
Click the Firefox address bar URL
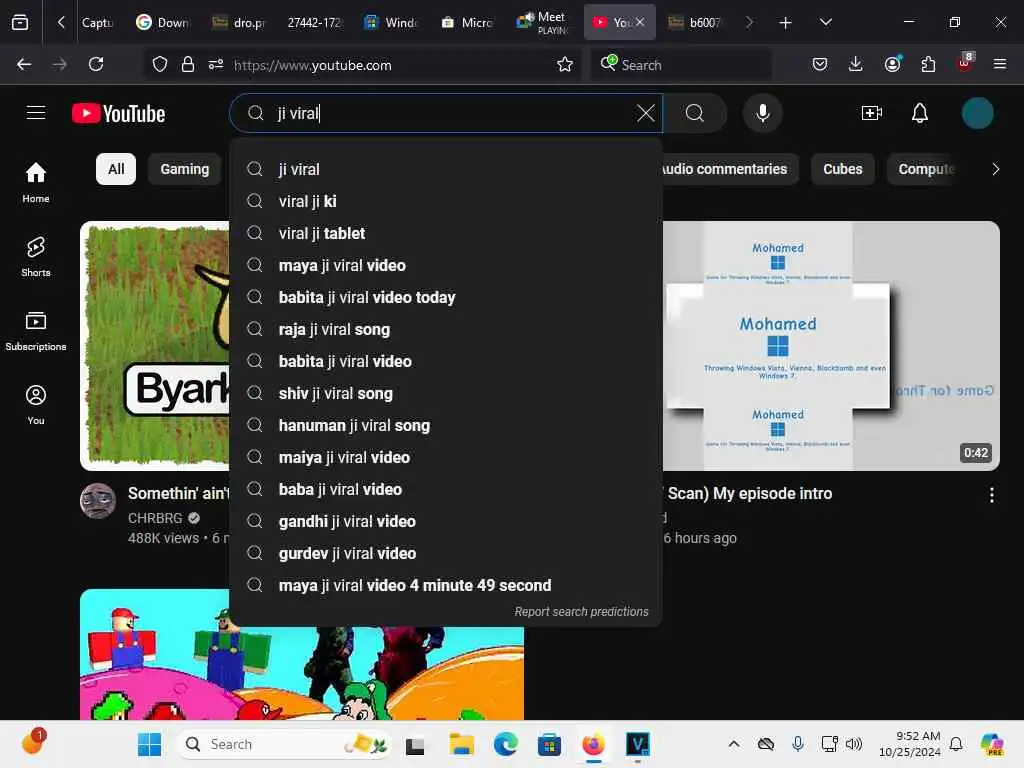click(312, 65)
